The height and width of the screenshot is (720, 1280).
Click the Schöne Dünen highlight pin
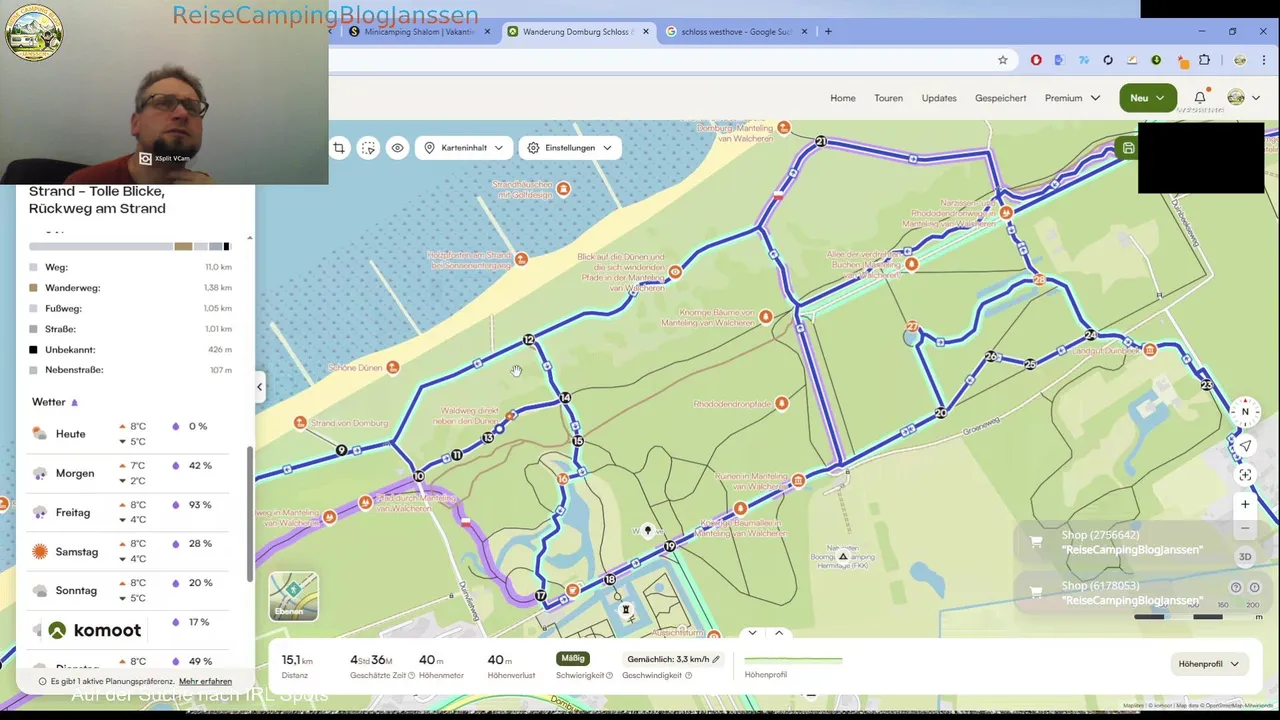click(x=393, y=368)
